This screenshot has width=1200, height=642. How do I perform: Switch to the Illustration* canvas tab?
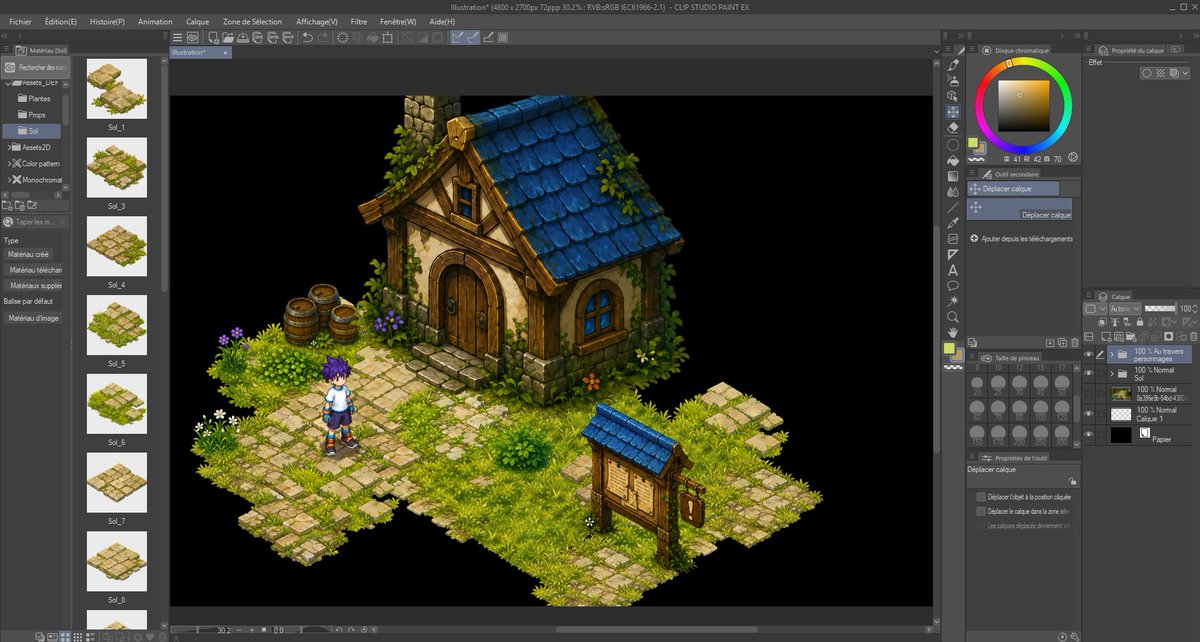[200, 52]
